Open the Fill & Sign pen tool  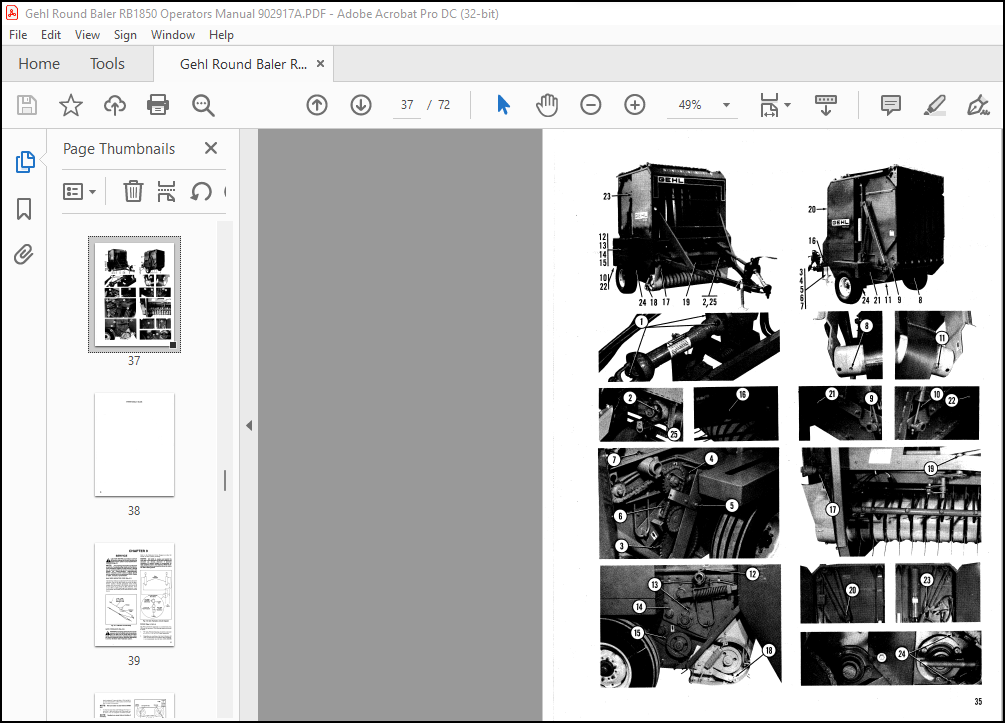click(978, 105)
